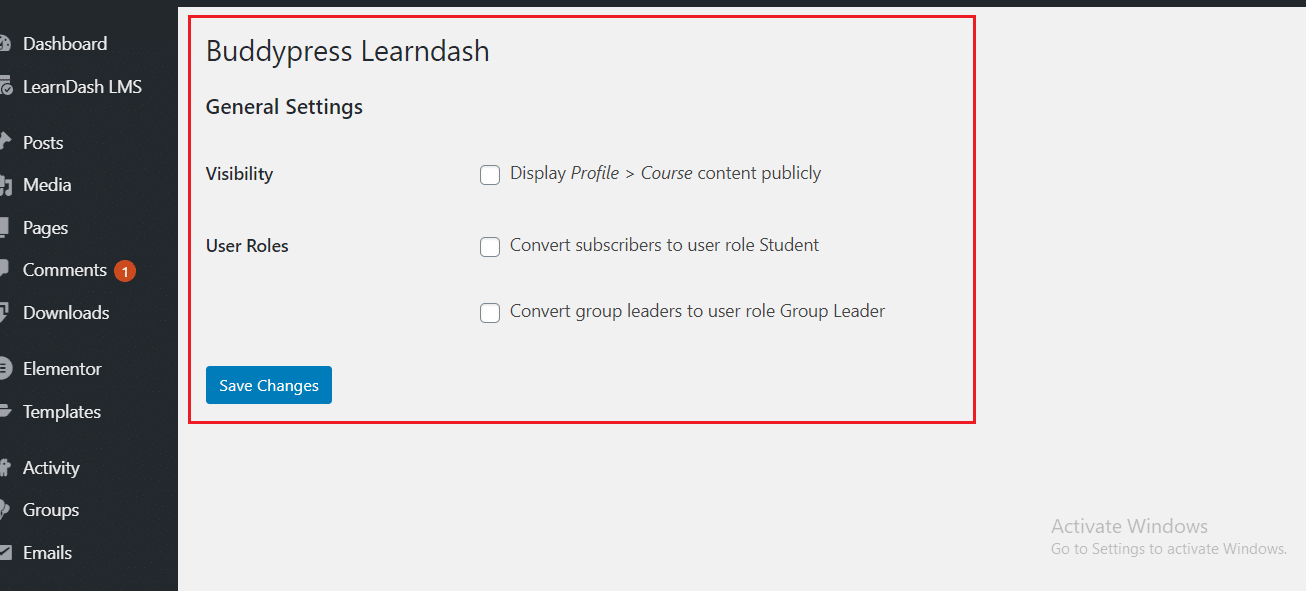Open the Posts pushpin icon
Screen dimensions: 1306x591
click(x=6, y=142)
